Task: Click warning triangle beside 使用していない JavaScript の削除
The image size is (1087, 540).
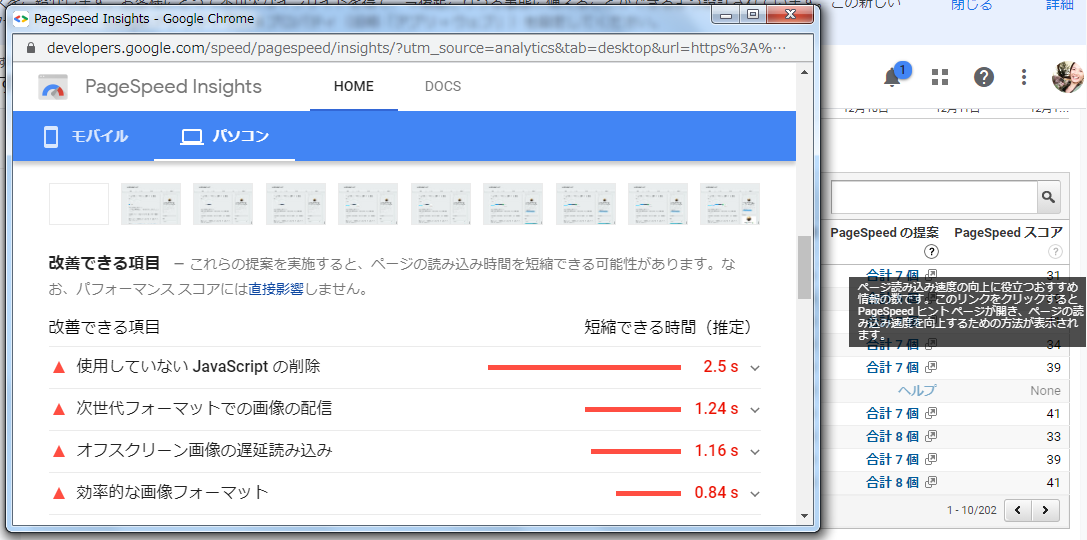Action: 59,367
